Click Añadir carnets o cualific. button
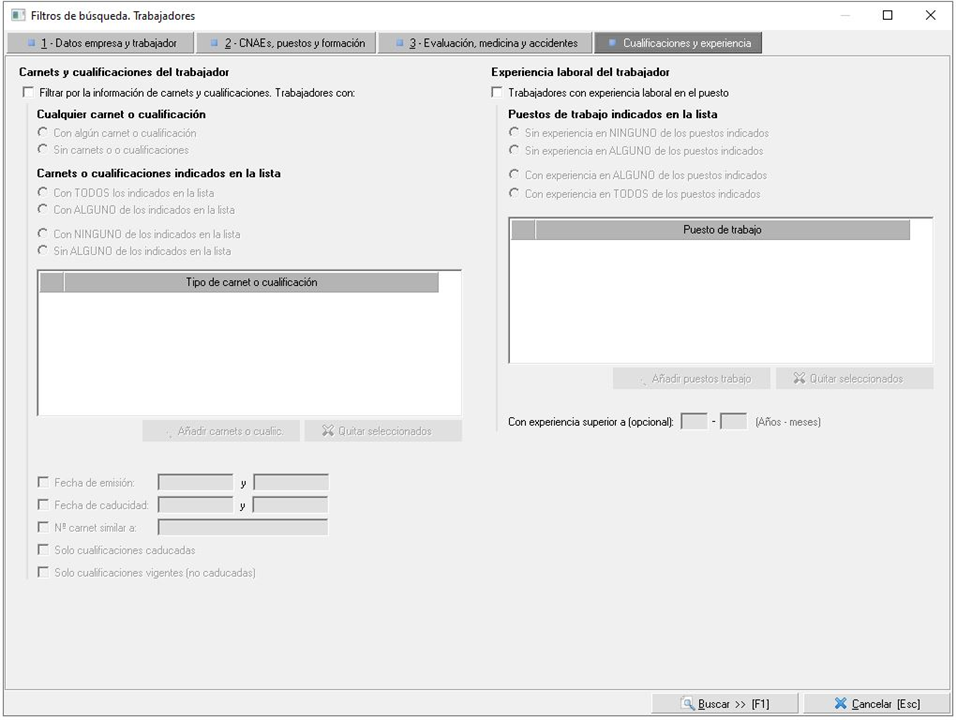 [221, 431]
